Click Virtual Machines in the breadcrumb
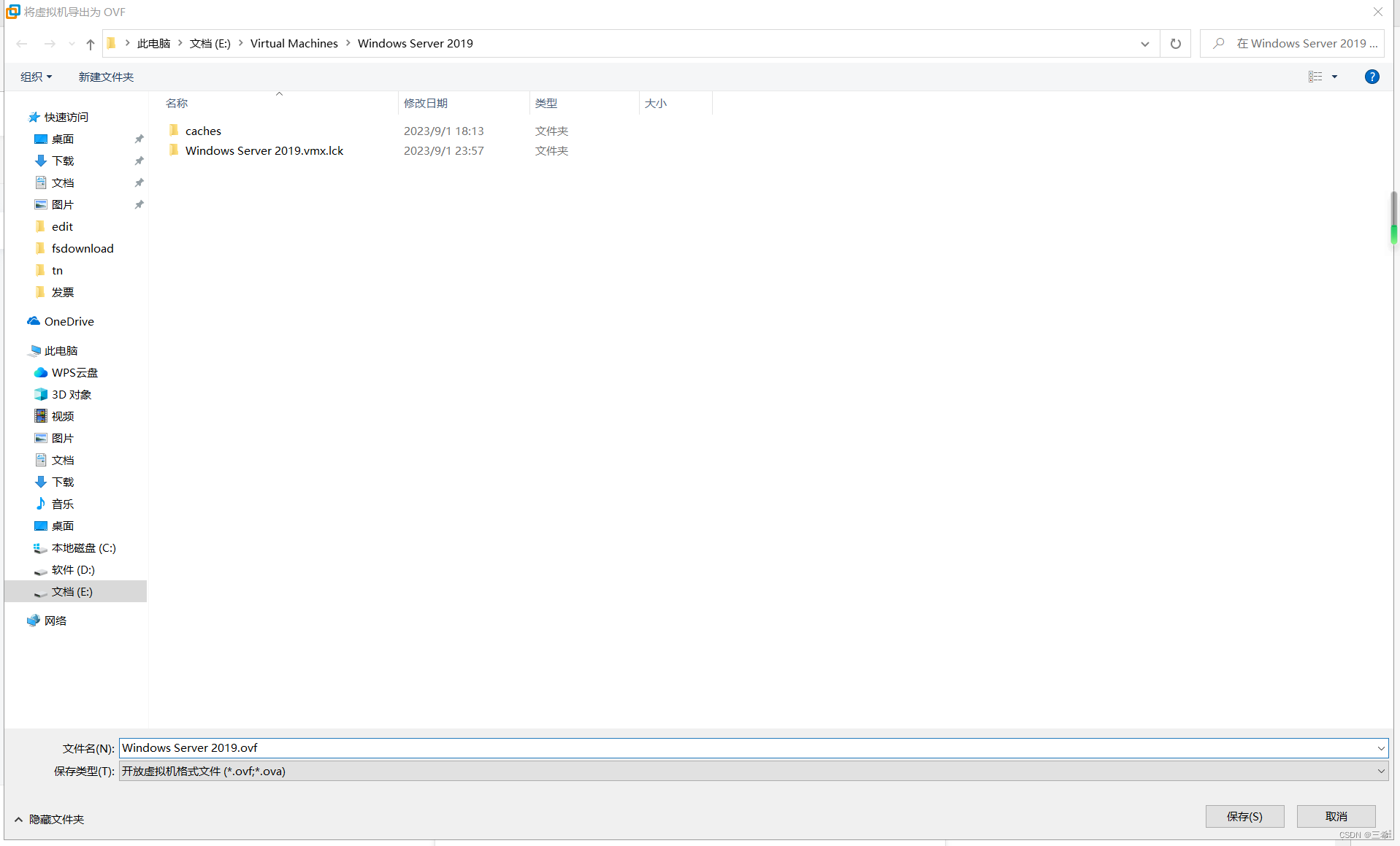1400x846 pixels. [x=294, y=44]
